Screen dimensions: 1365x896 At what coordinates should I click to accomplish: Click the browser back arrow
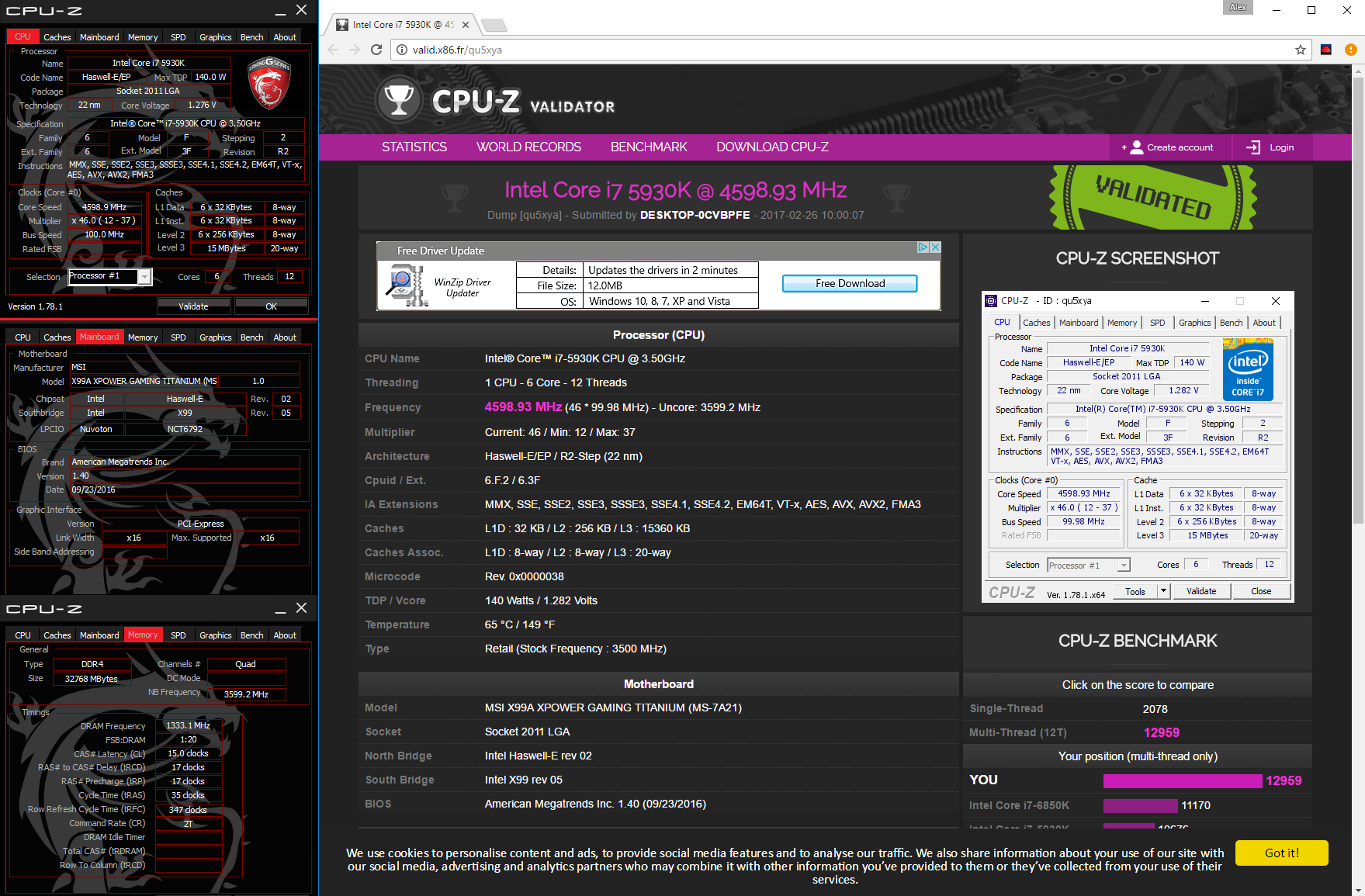coord(333,50)
